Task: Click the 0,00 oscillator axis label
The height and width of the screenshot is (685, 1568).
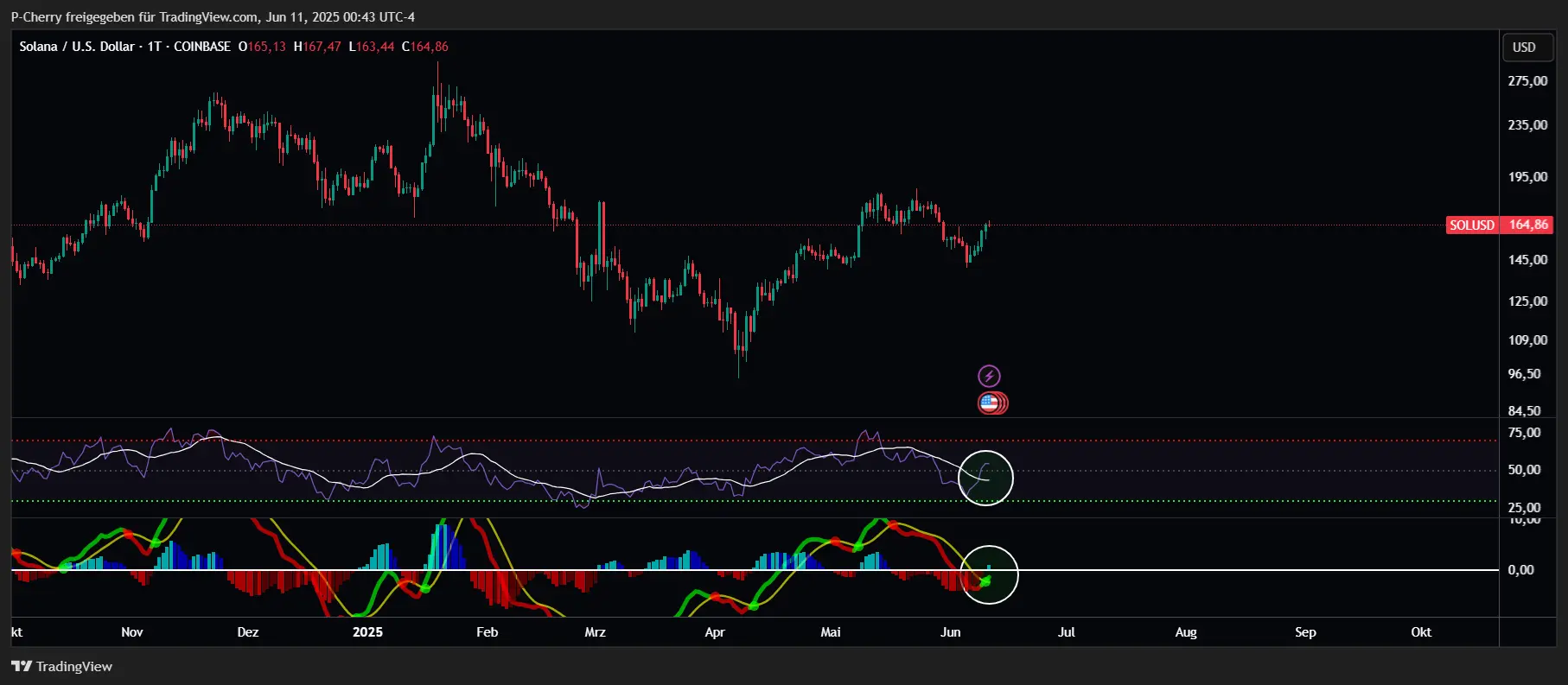Action: pos(1520,570)
